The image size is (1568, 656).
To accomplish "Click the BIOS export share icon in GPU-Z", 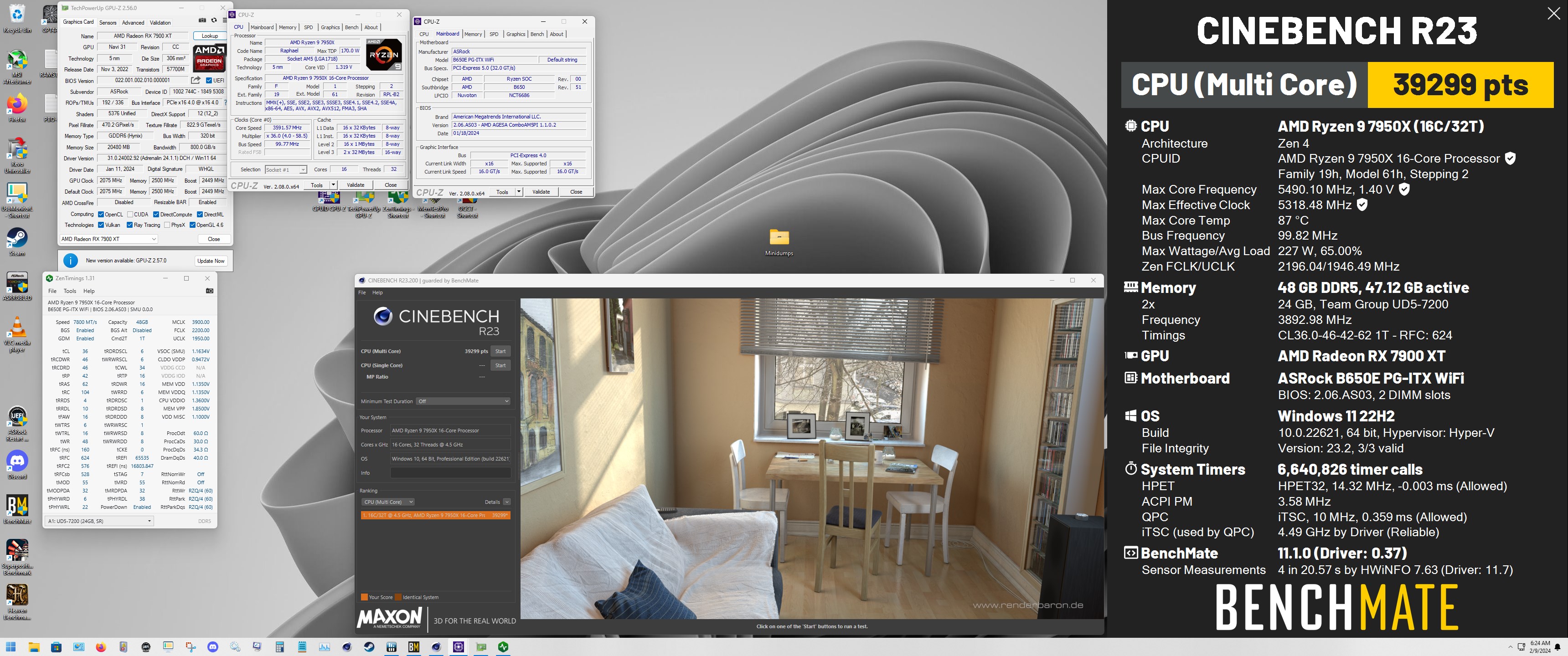I will (196, 80).
